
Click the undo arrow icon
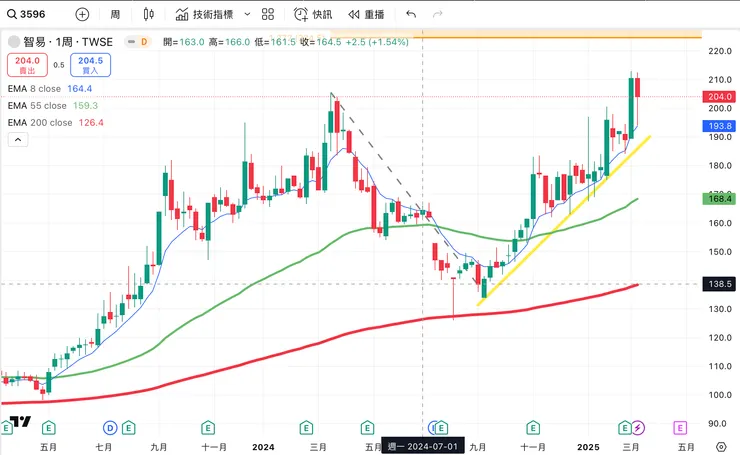pos(411,14)
